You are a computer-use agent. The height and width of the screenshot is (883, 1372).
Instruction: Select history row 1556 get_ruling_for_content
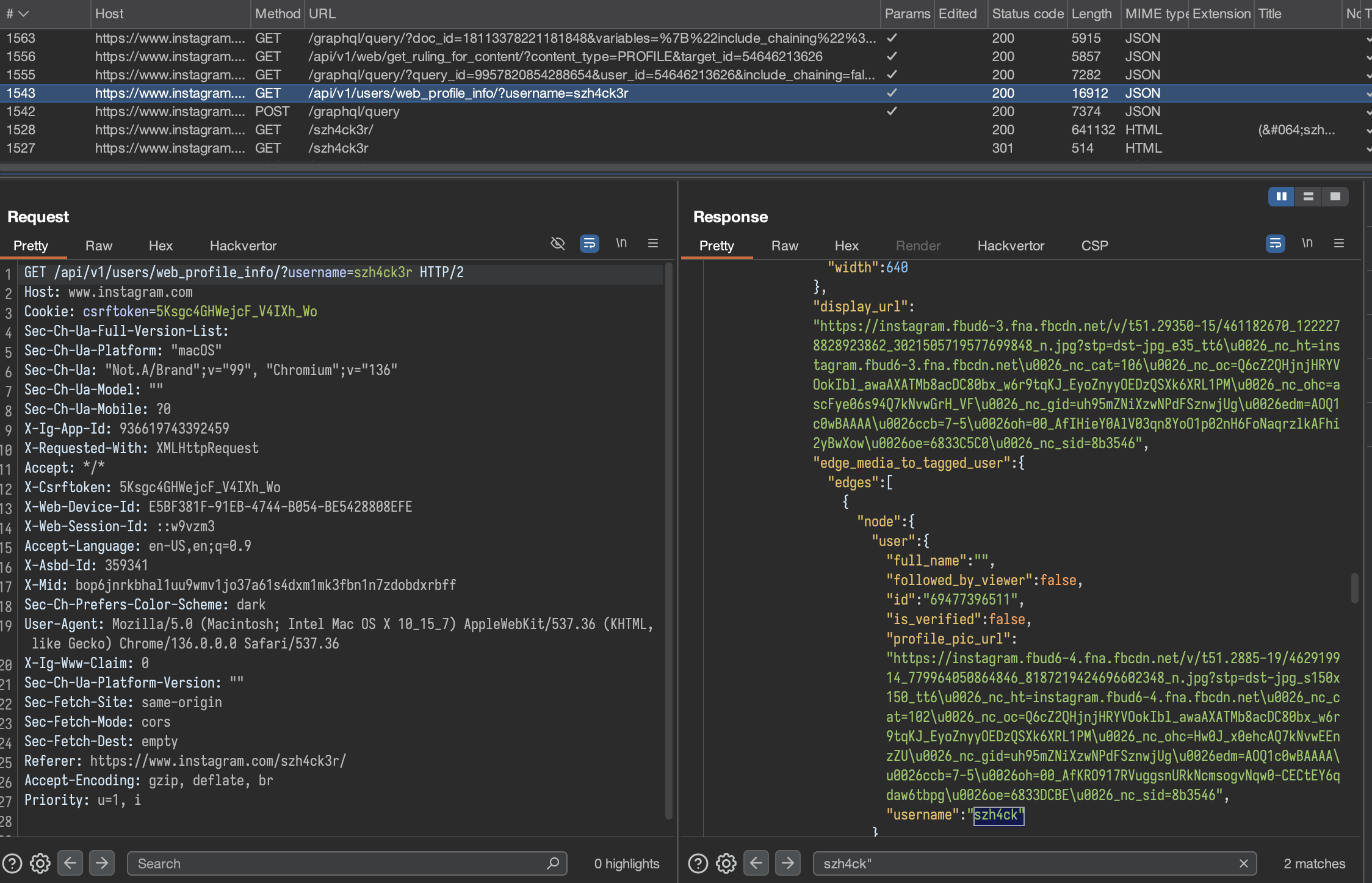686,56
